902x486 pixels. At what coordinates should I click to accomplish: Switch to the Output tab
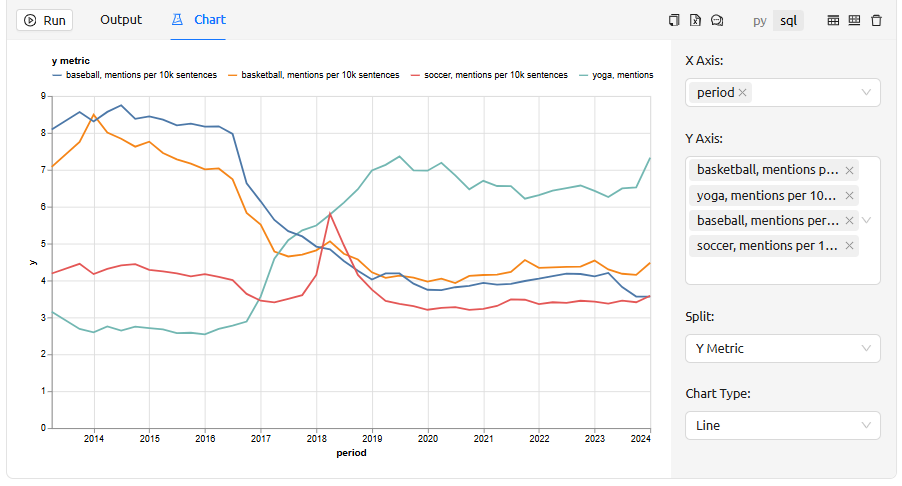121,20
